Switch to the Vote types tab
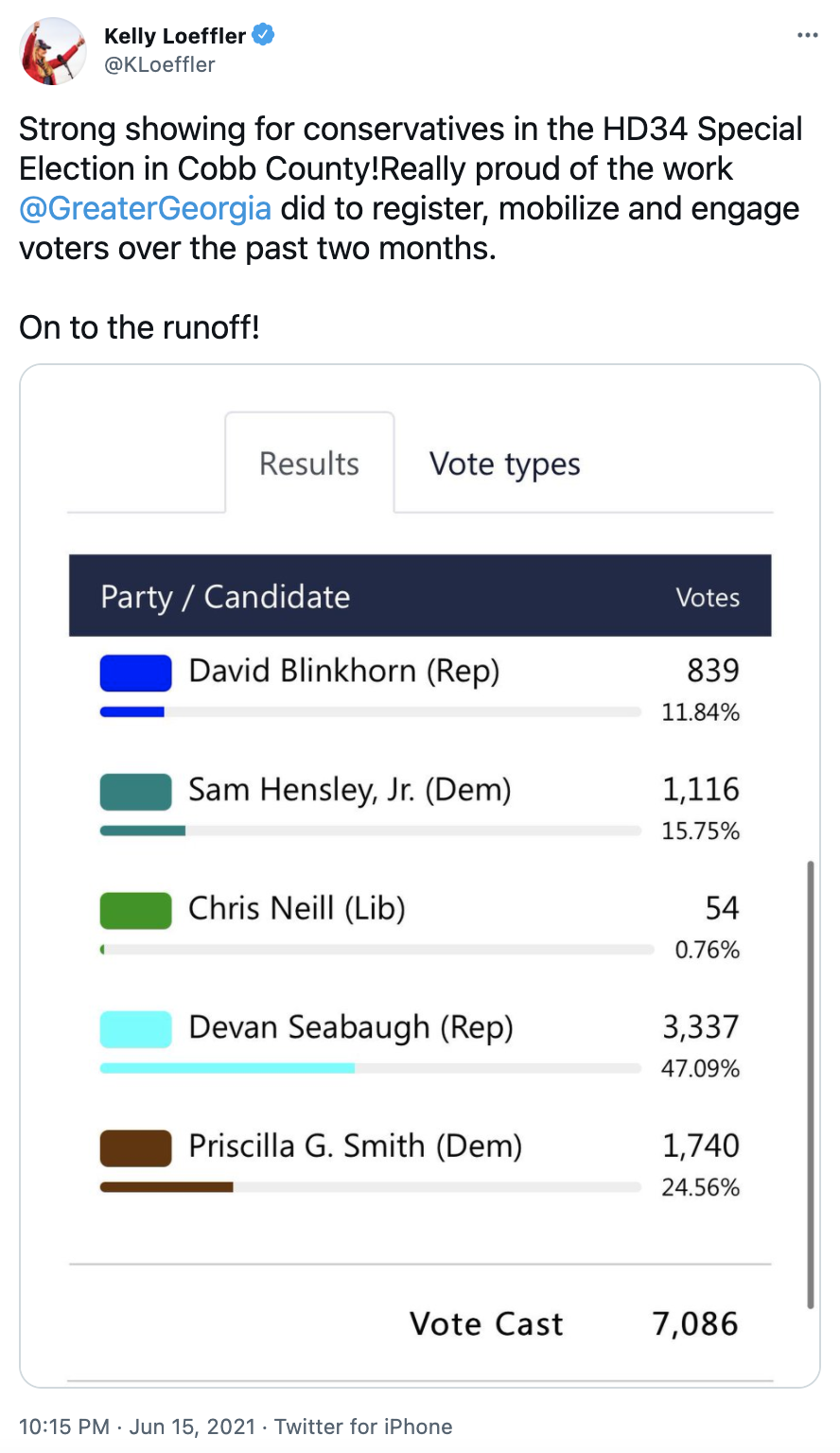This screenshot has width=840, height=1453. tap(504, 464)
